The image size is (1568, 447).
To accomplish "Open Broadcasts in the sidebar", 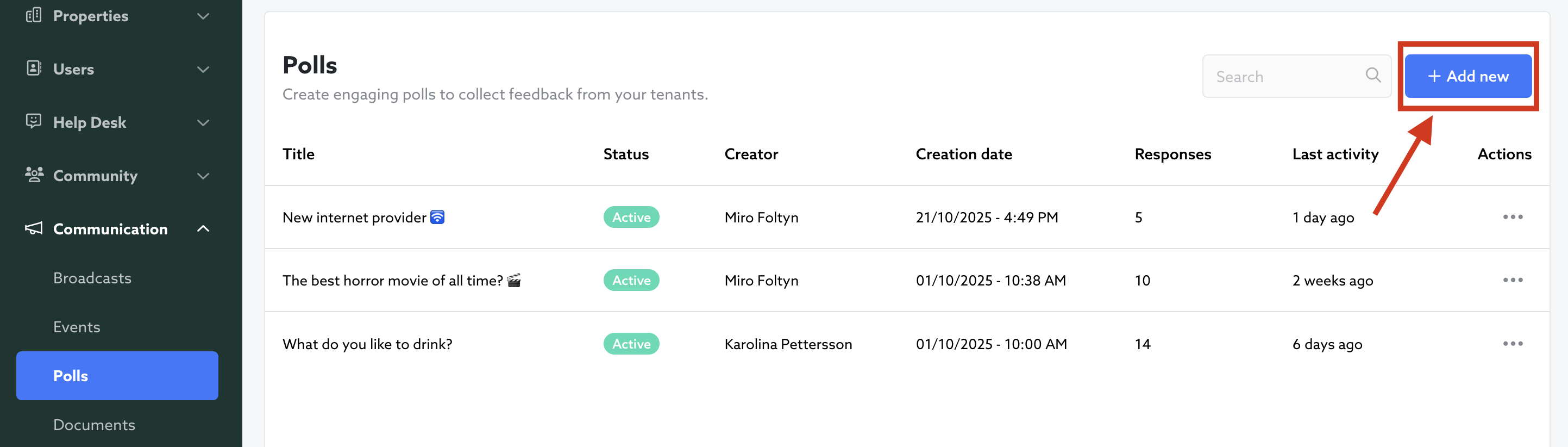I will tap(92, 278).
